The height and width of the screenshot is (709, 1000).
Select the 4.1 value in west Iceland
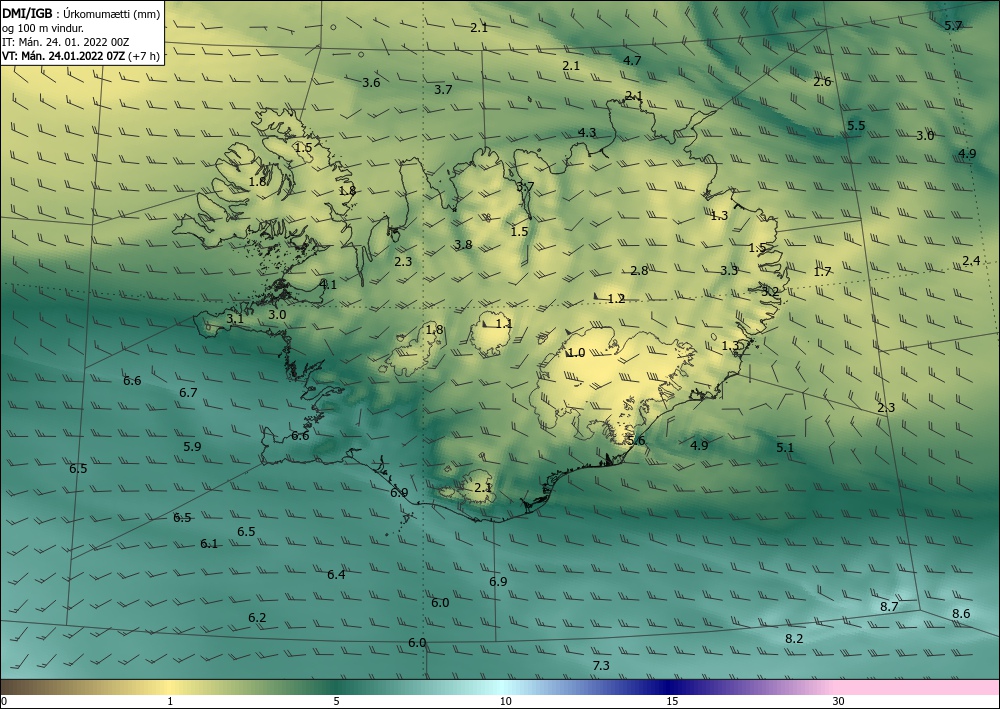coord(328,285)
